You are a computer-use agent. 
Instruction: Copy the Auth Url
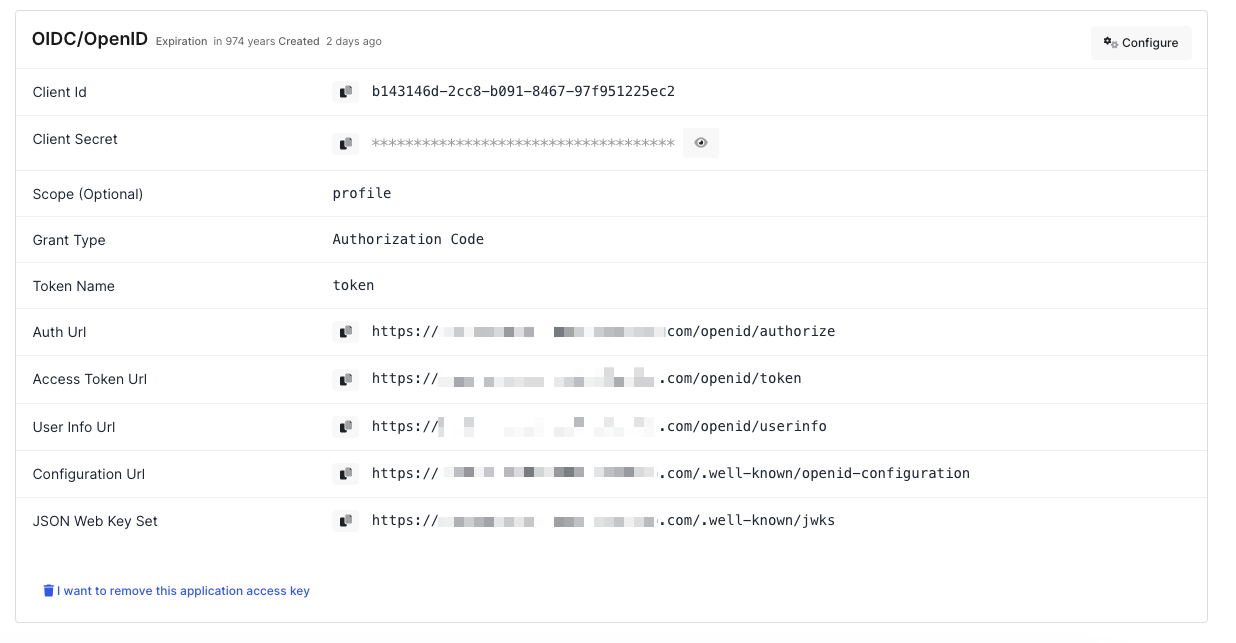tap(345, 331)
